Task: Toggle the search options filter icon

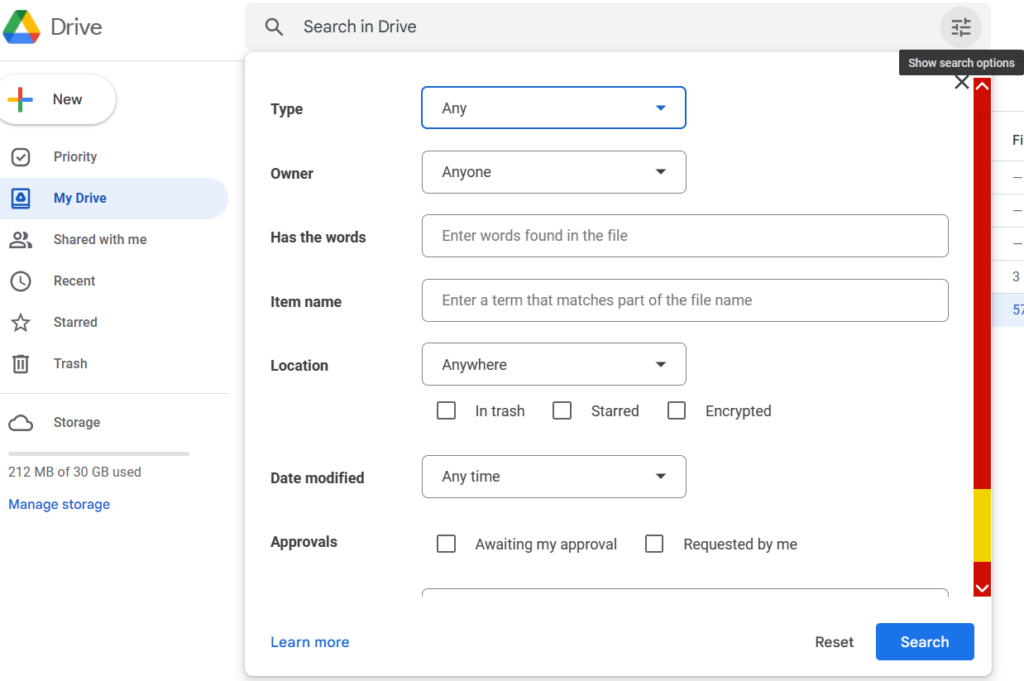Action: pyautogui.click(x=961, y=27)
